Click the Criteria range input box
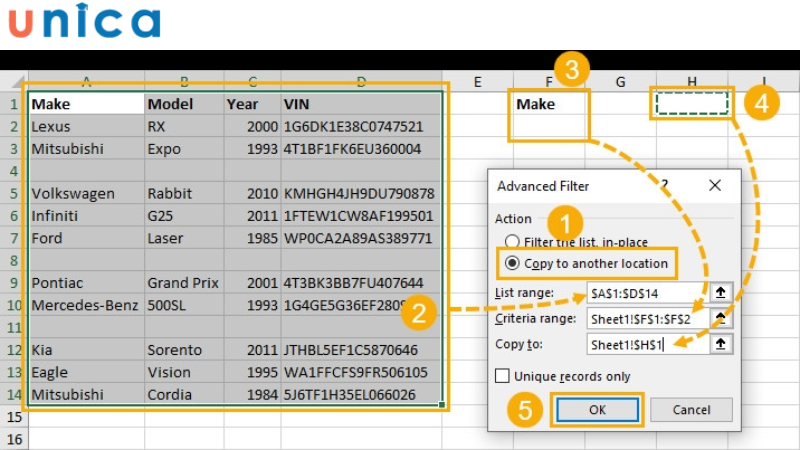The width and height of the screenshot is (800, 450). tap(645, 318)
